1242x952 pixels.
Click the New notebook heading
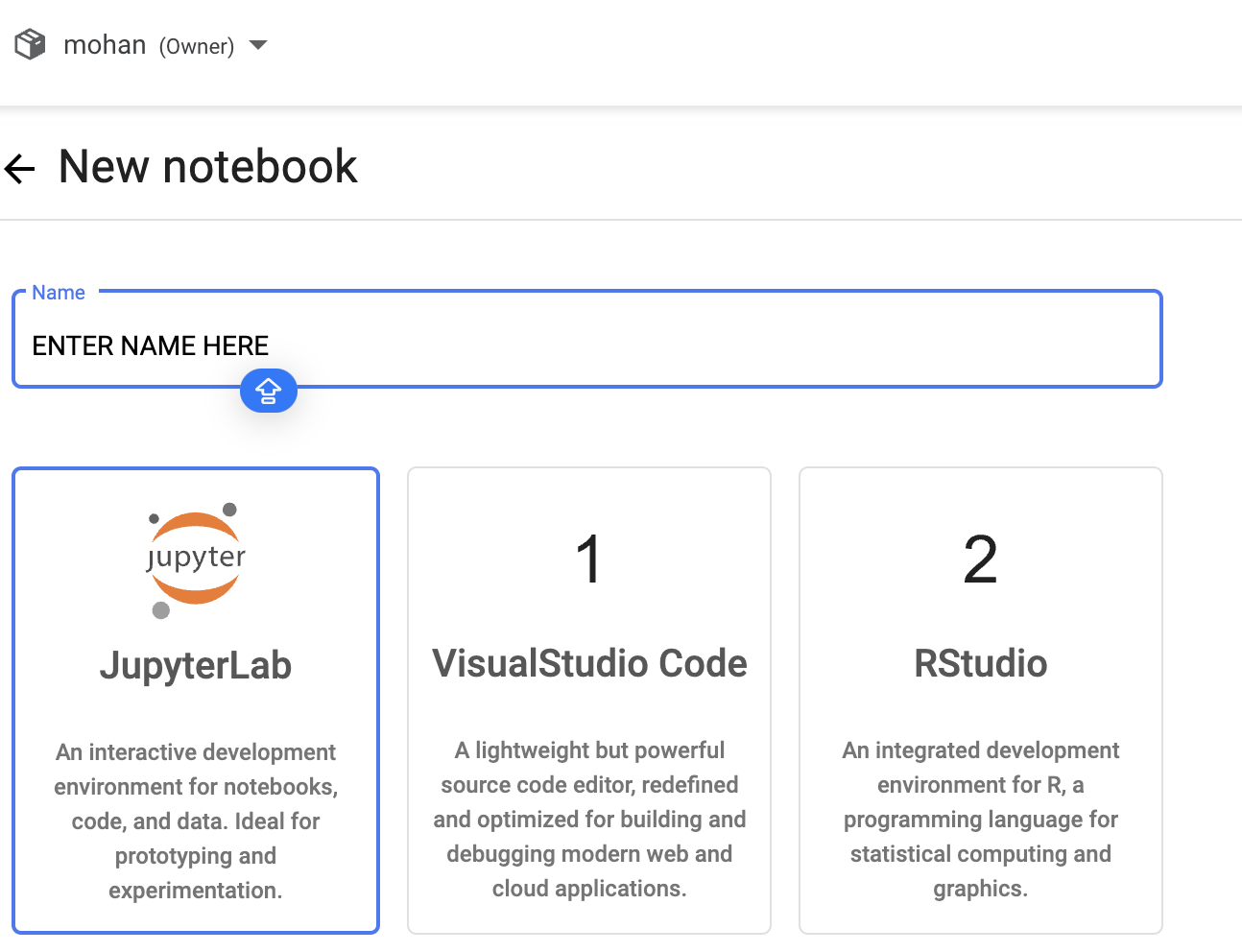point(208,167)
